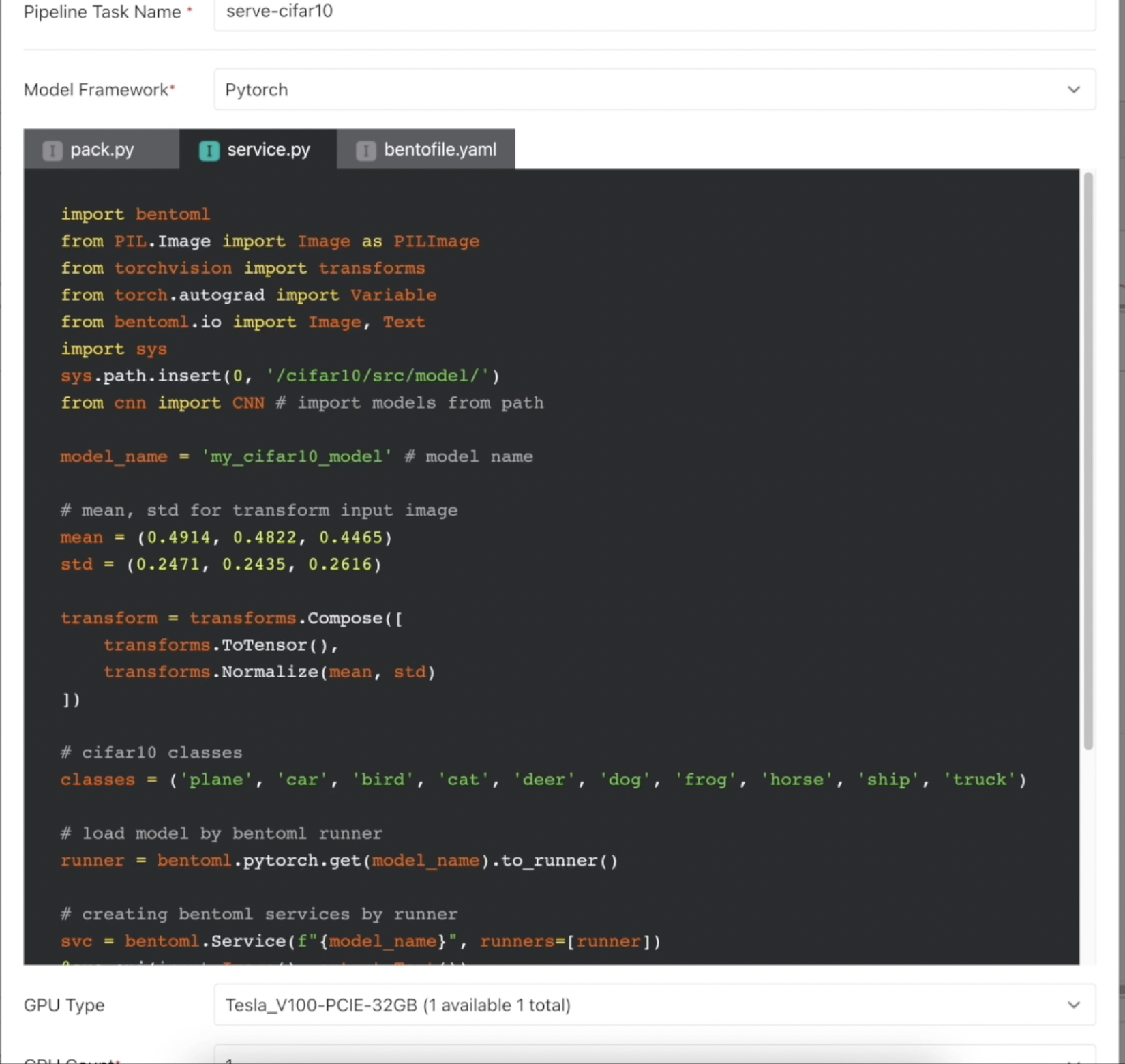Click the 'from torch.autograd import Variable' line
The height and width of the screenshot is (1064, 1125).
point(248,295)
